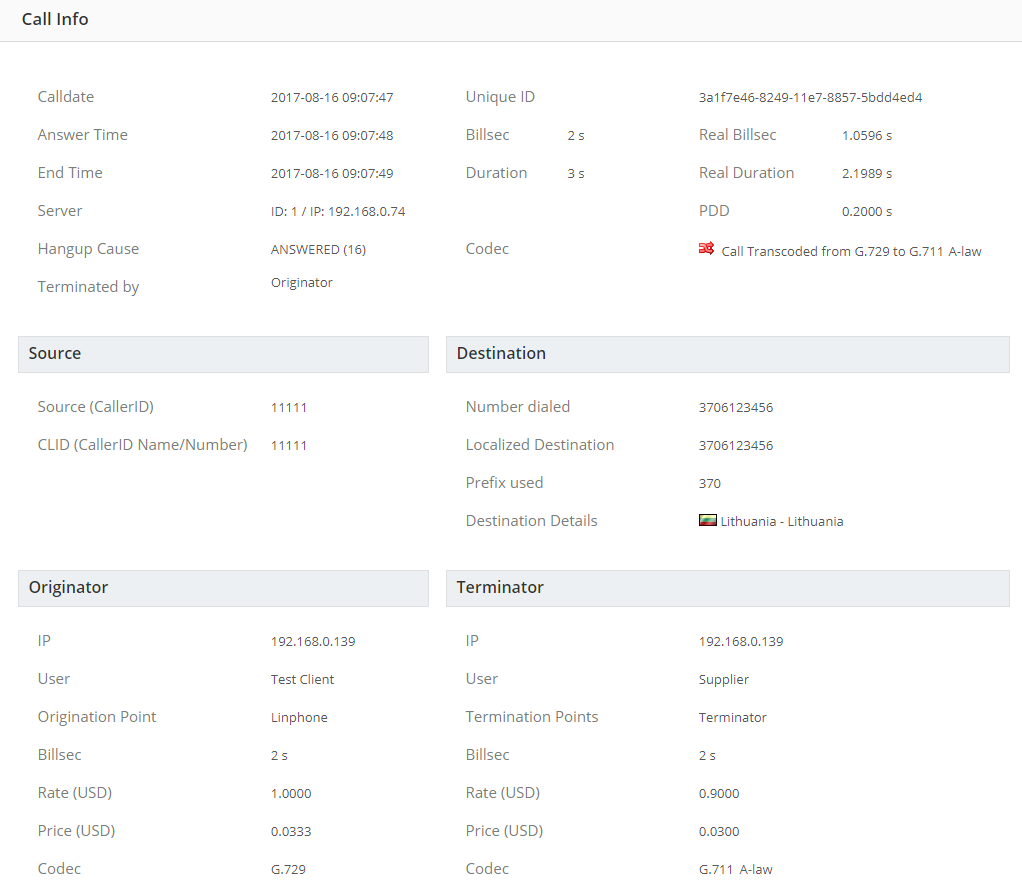
Task: Click the Real Duration label
Action: (746, 173)
